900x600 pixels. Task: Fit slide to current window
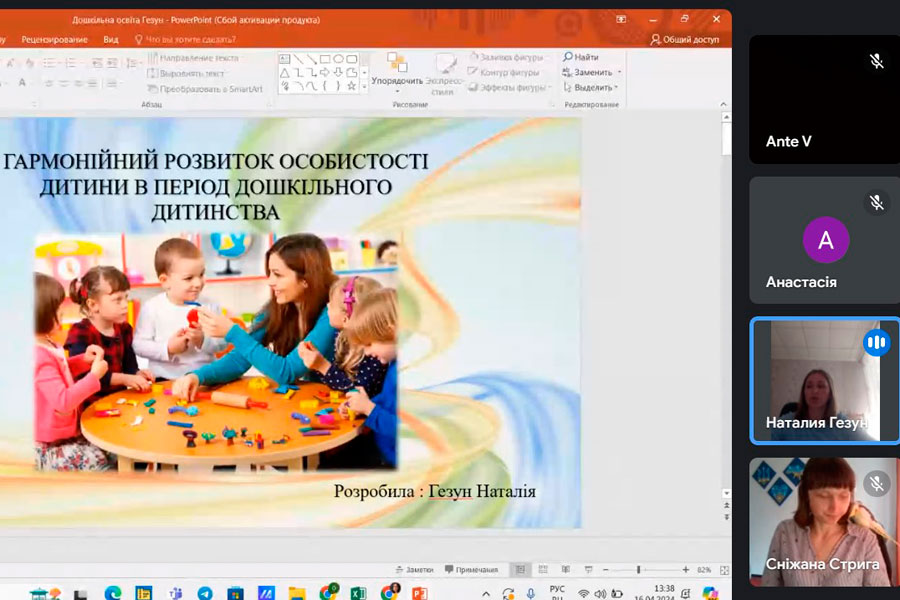click(724, 570)
